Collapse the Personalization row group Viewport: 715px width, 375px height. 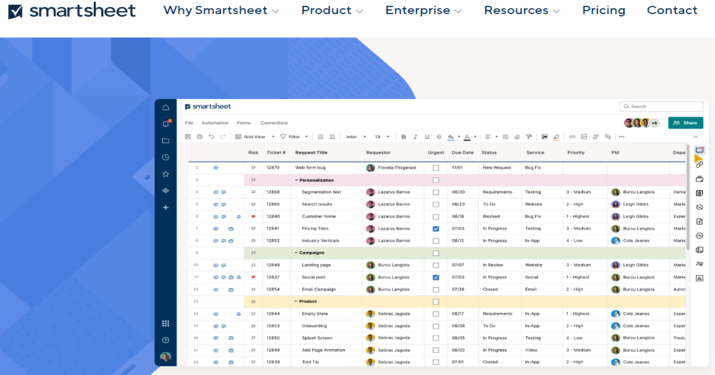coord(296,180)
